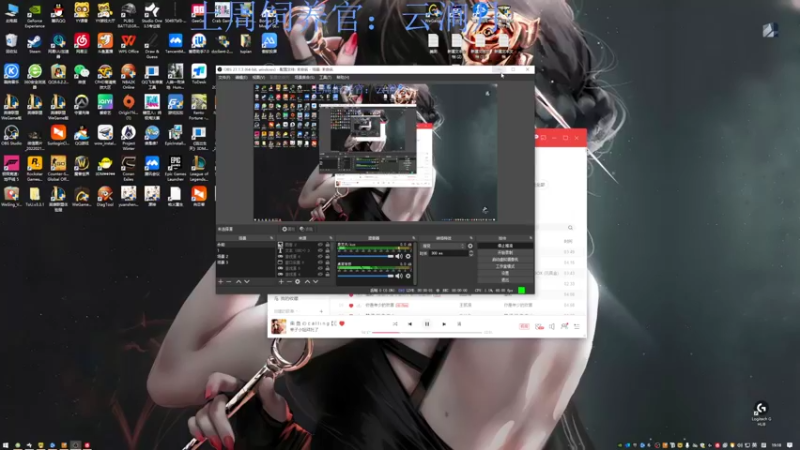Image resolution: width=800 pixels, height=450 pixels.
Task: Pop out the Controls dock panel
Action: (531, 238)
